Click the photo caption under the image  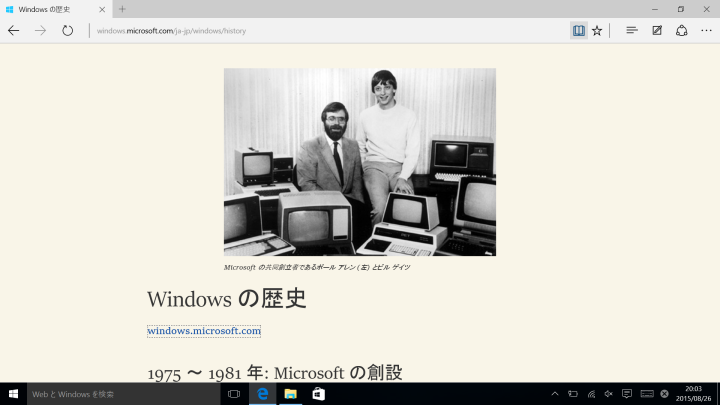tap(317, 267)
